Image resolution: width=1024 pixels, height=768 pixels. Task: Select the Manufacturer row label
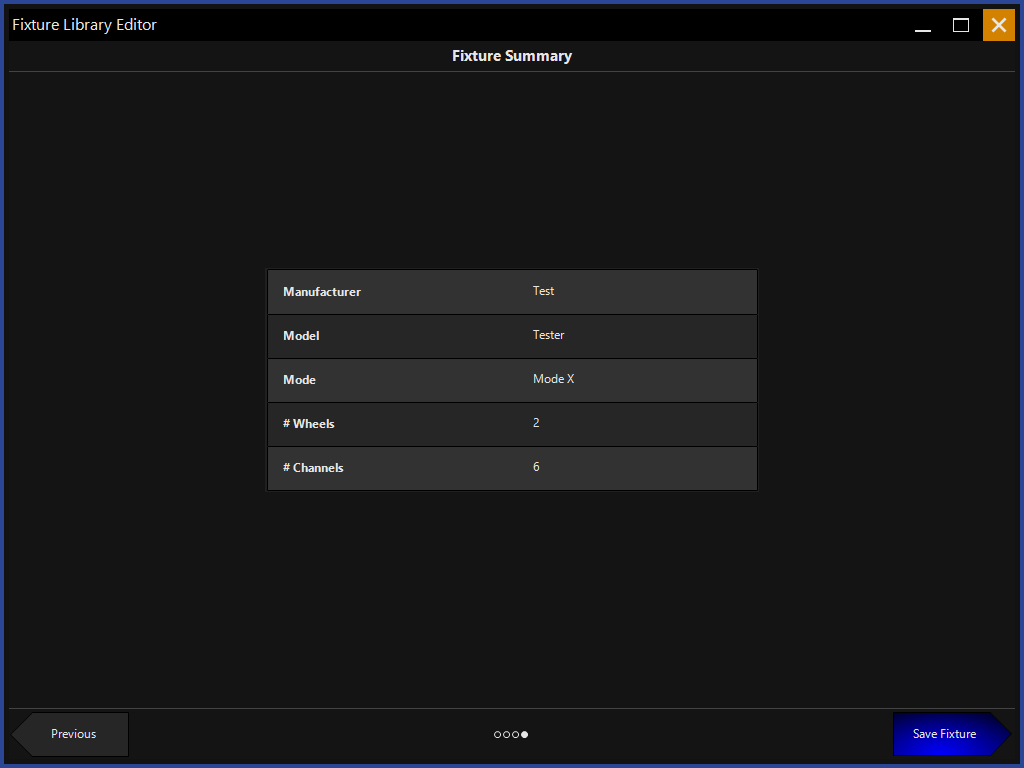tap(322, 292)
